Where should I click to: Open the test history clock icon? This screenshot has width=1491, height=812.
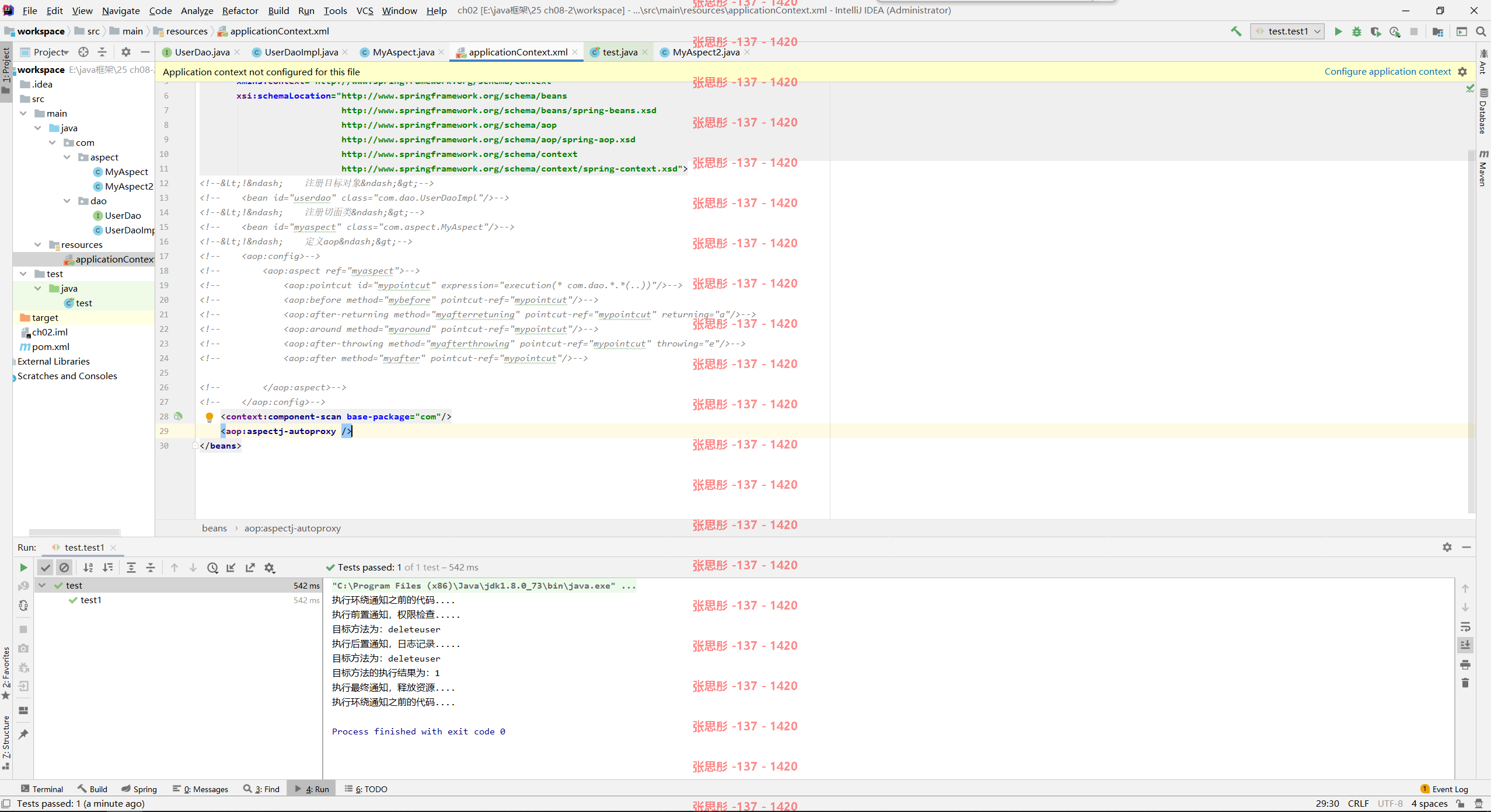click(212, 568)
